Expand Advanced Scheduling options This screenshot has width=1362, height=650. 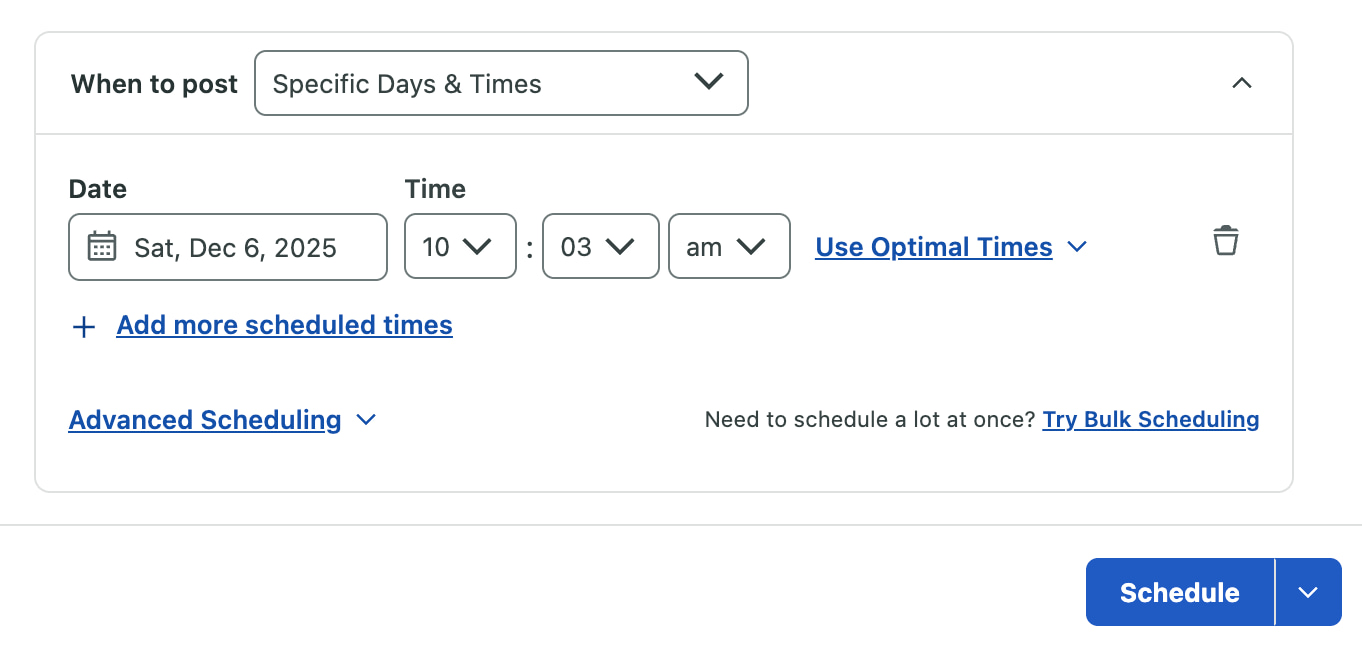click(204, 420)
